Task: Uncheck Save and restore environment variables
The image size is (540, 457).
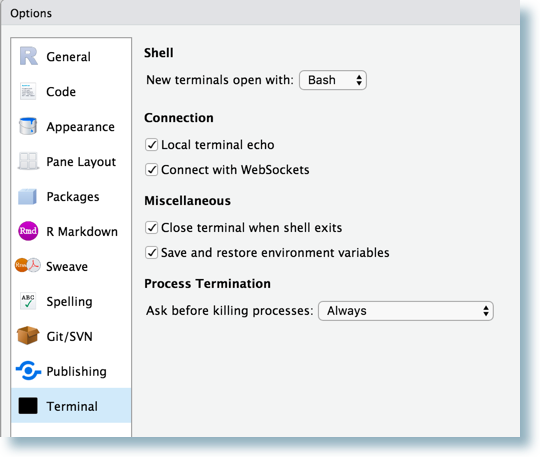Action: (151, 252)
